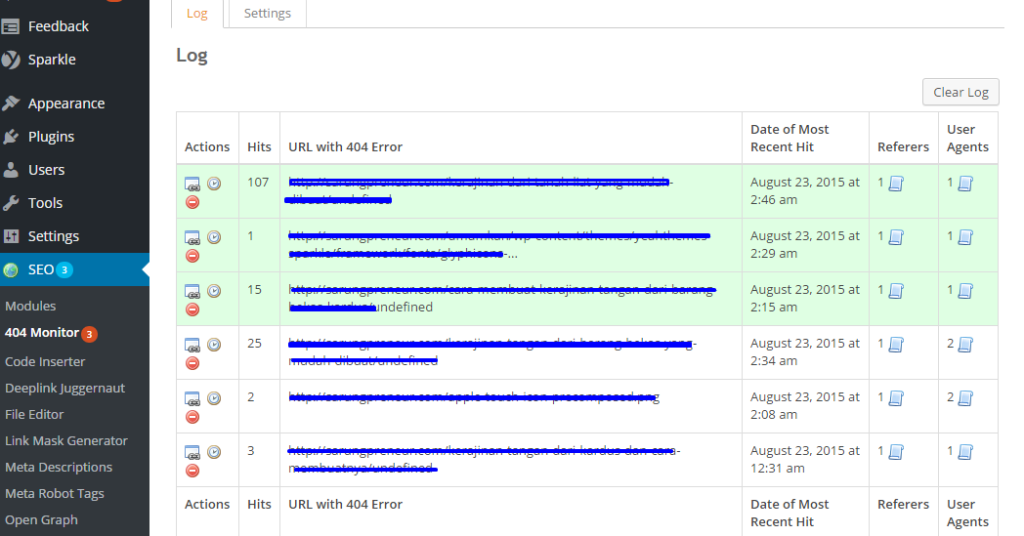Image resolution: width=1024 pixels, height=536 pixels.
Task: Open Meta Descriptions submenu link
Action: click(58, 467)
